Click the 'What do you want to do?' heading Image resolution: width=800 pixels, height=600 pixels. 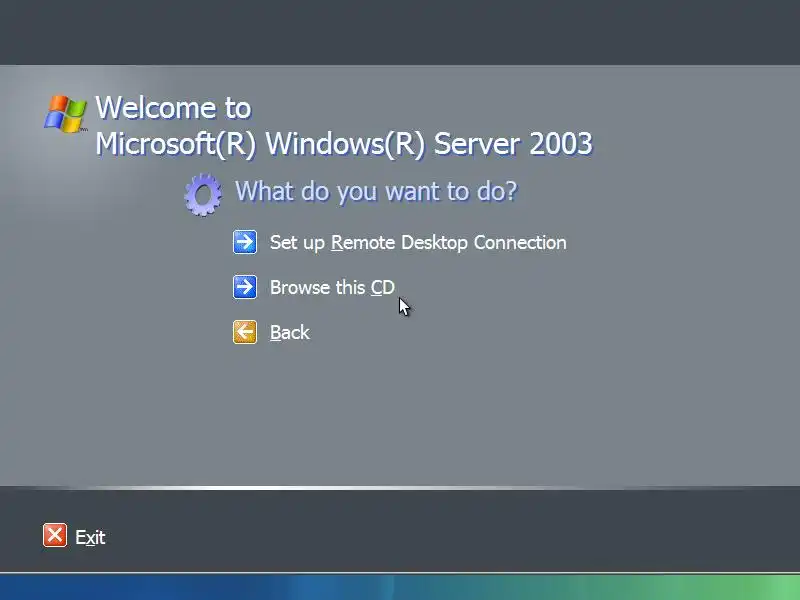coord(376,191)
